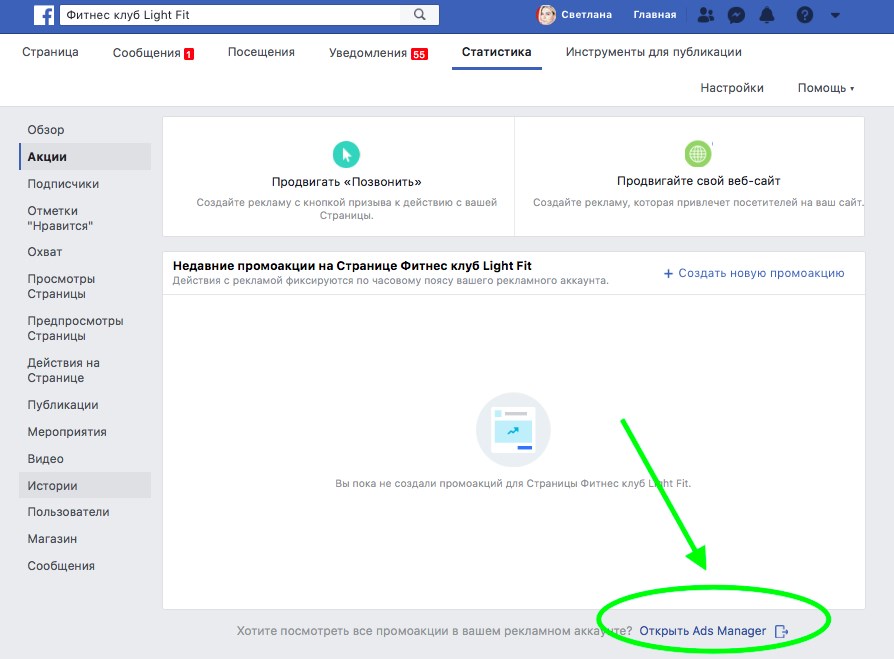The width and height of the screenshot is (894, 659).
Task: Open Просмотры Страницы in the sidebar
Action: pos(61,286)
